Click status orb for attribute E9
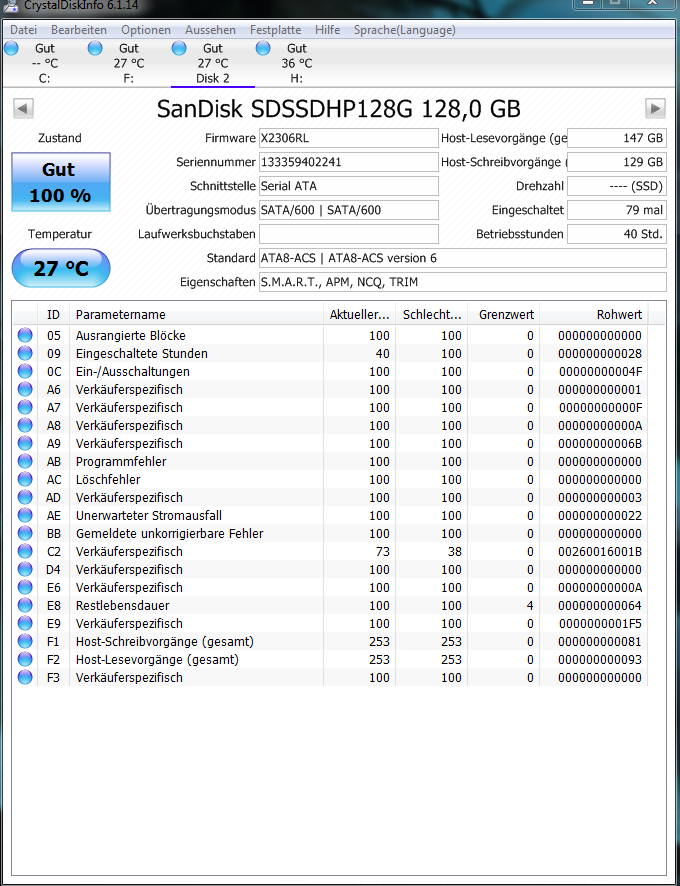The height and width of the screenshot is (886, 680). (x=25, y=623)
